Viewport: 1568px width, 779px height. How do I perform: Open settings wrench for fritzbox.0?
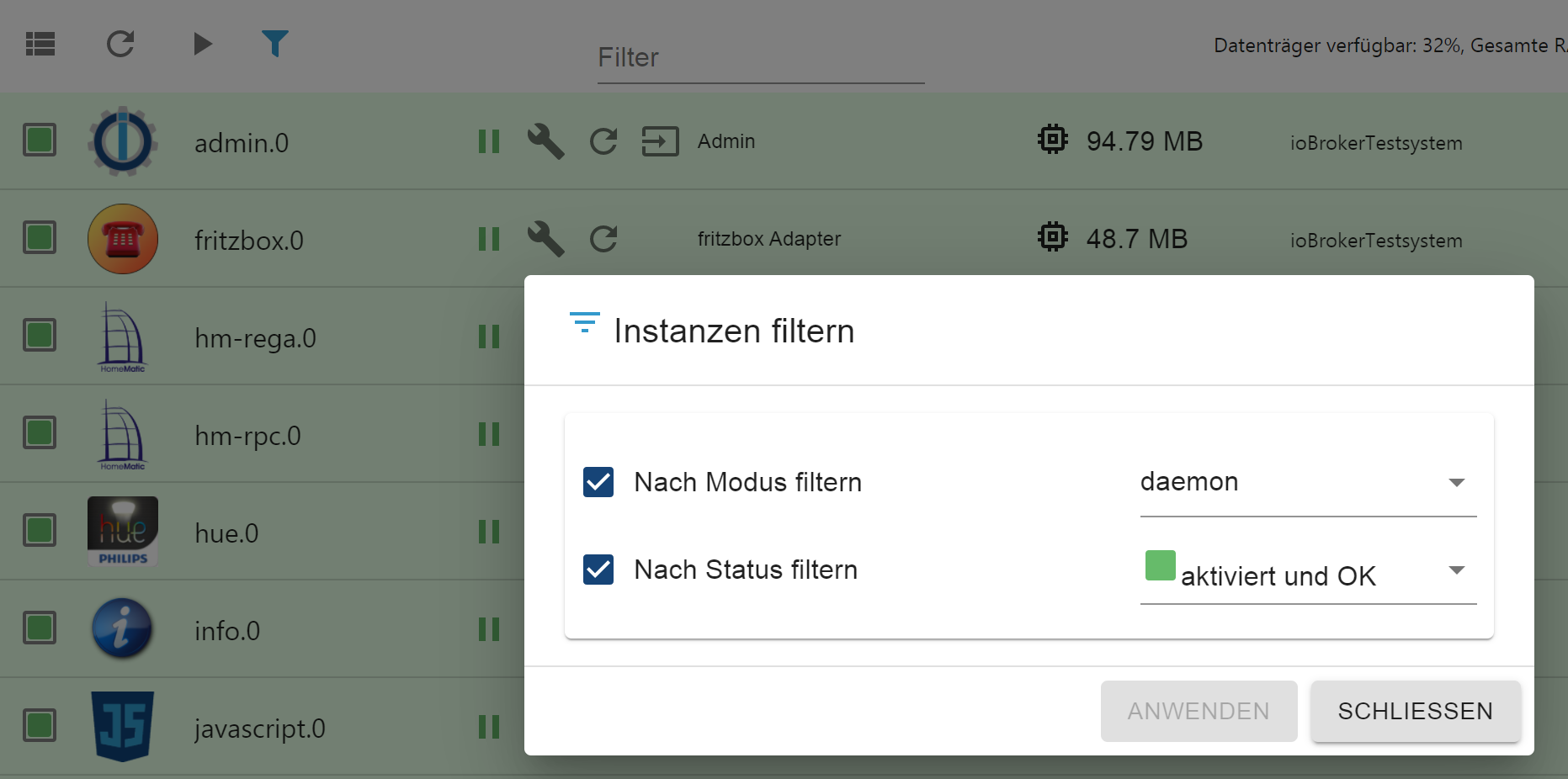(x=545, y=239)
